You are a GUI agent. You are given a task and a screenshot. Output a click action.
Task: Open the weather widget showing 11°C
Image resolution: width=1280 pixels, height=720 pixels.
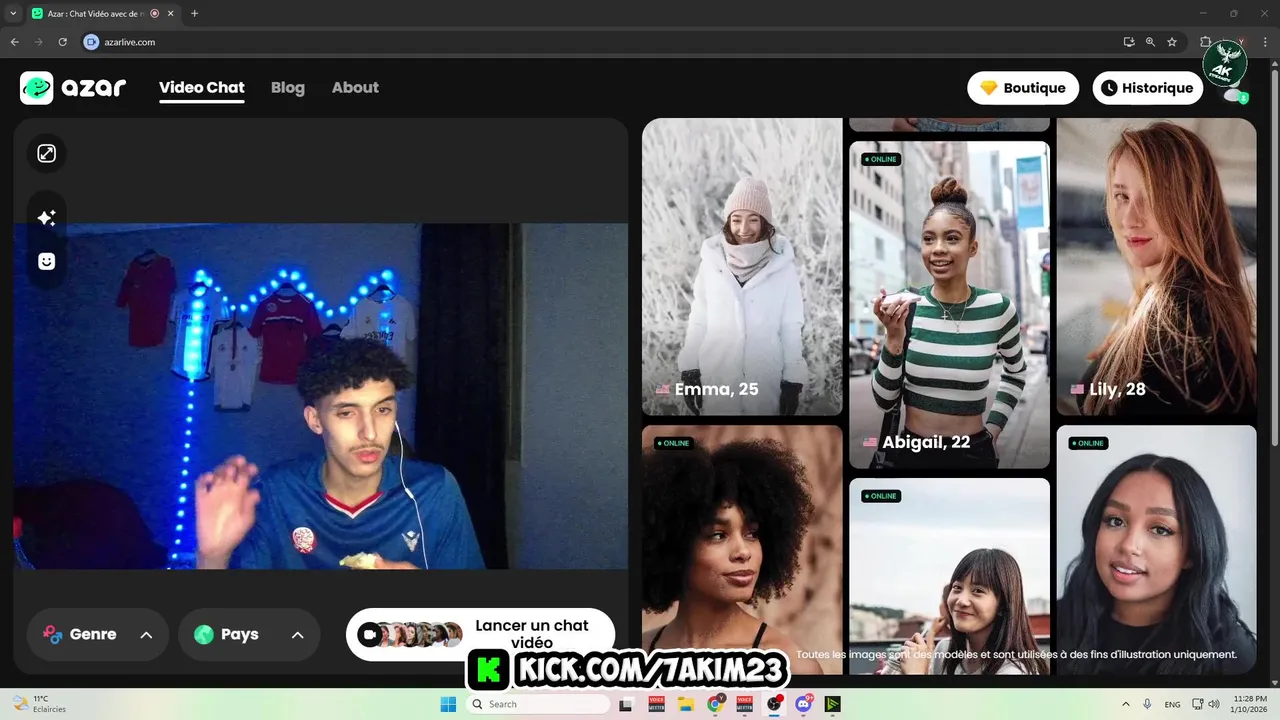40,704
